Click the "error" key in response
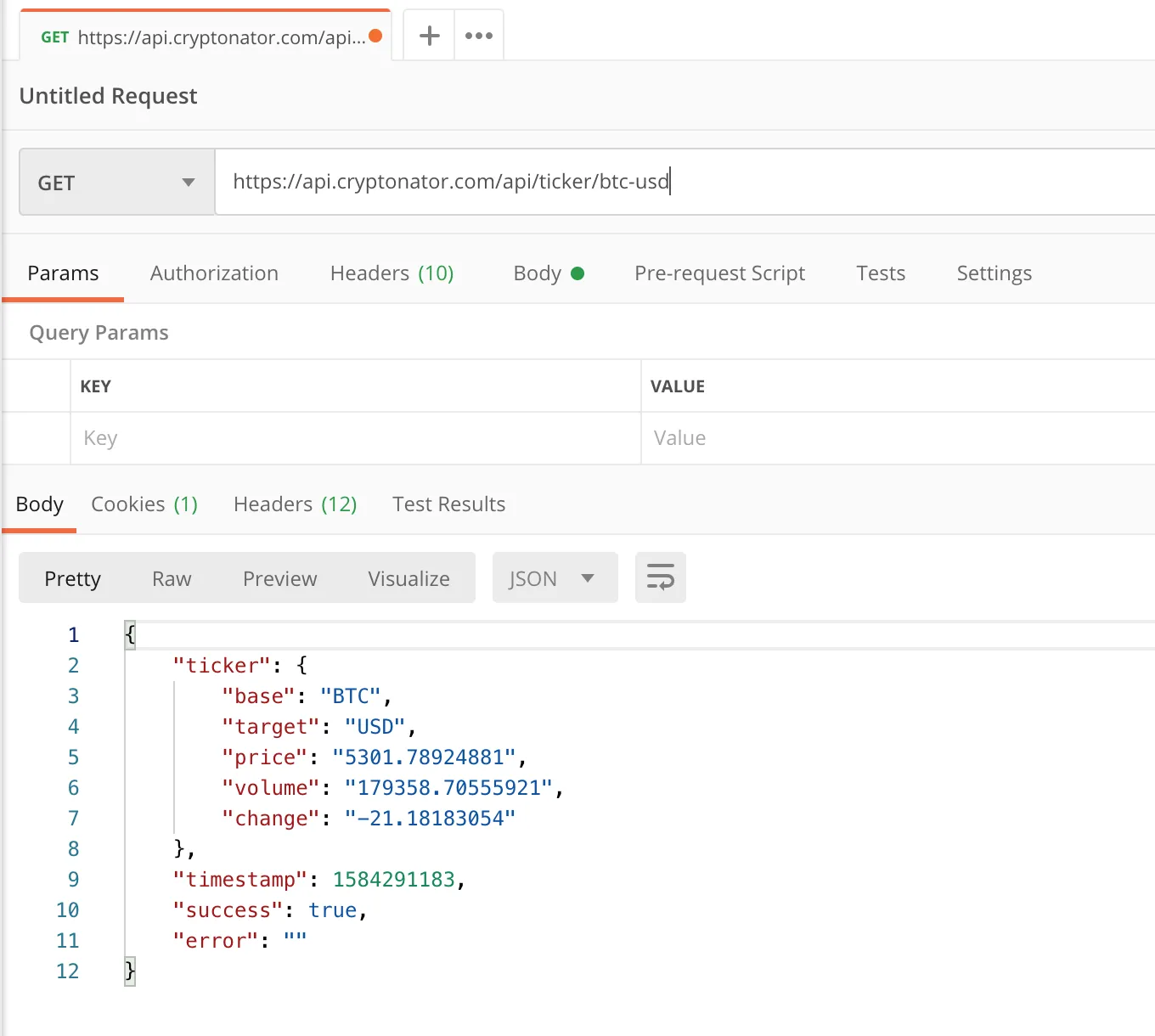This screenshot has width=1155, height=1036. (215, 940)
